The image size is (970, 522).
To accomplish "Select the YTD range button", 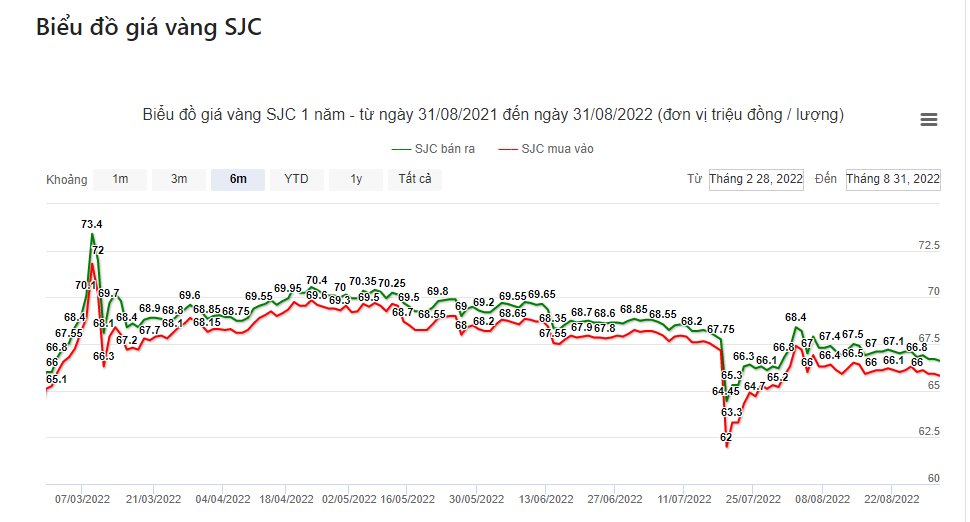I will 296,179.
